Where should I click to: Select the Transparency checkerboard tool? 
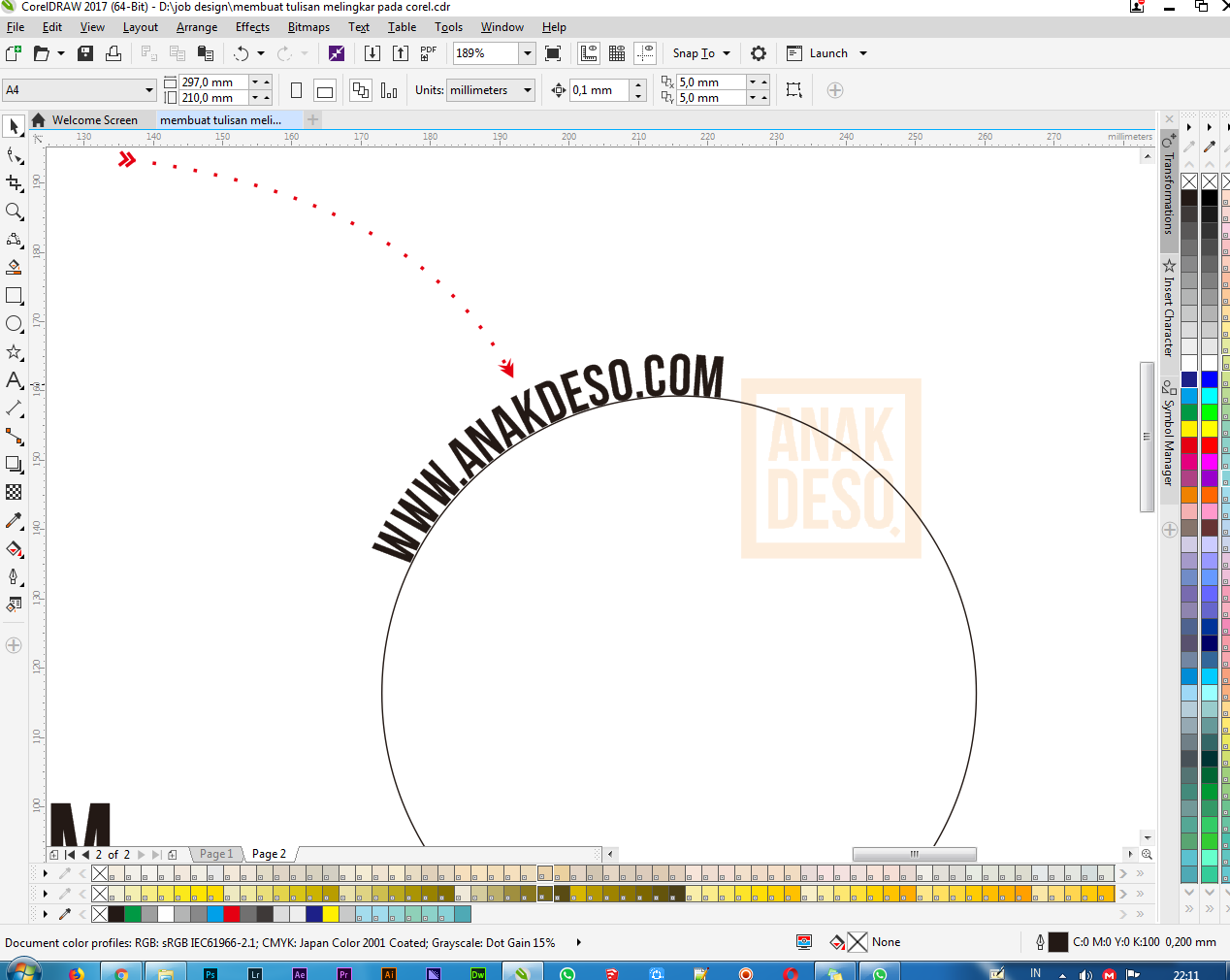click(14, 493)
